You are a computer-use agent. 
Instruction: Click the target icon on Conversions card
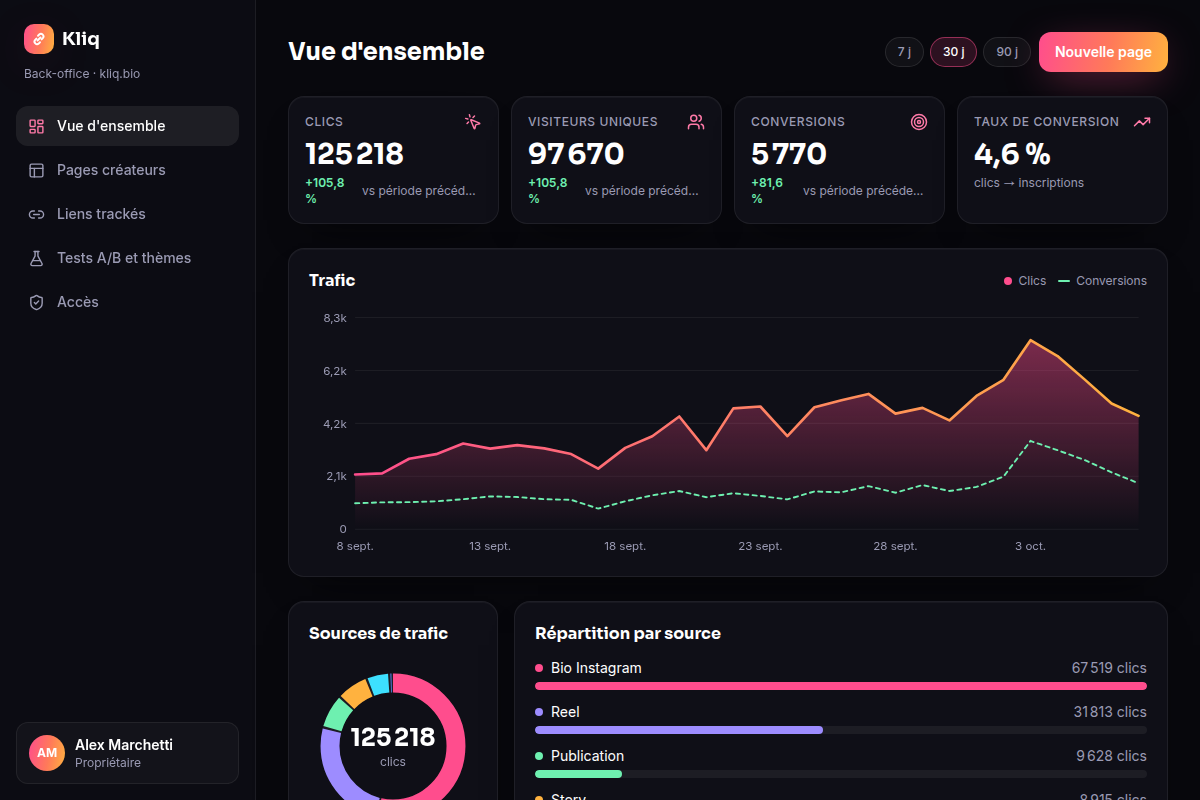click(919, 122)
